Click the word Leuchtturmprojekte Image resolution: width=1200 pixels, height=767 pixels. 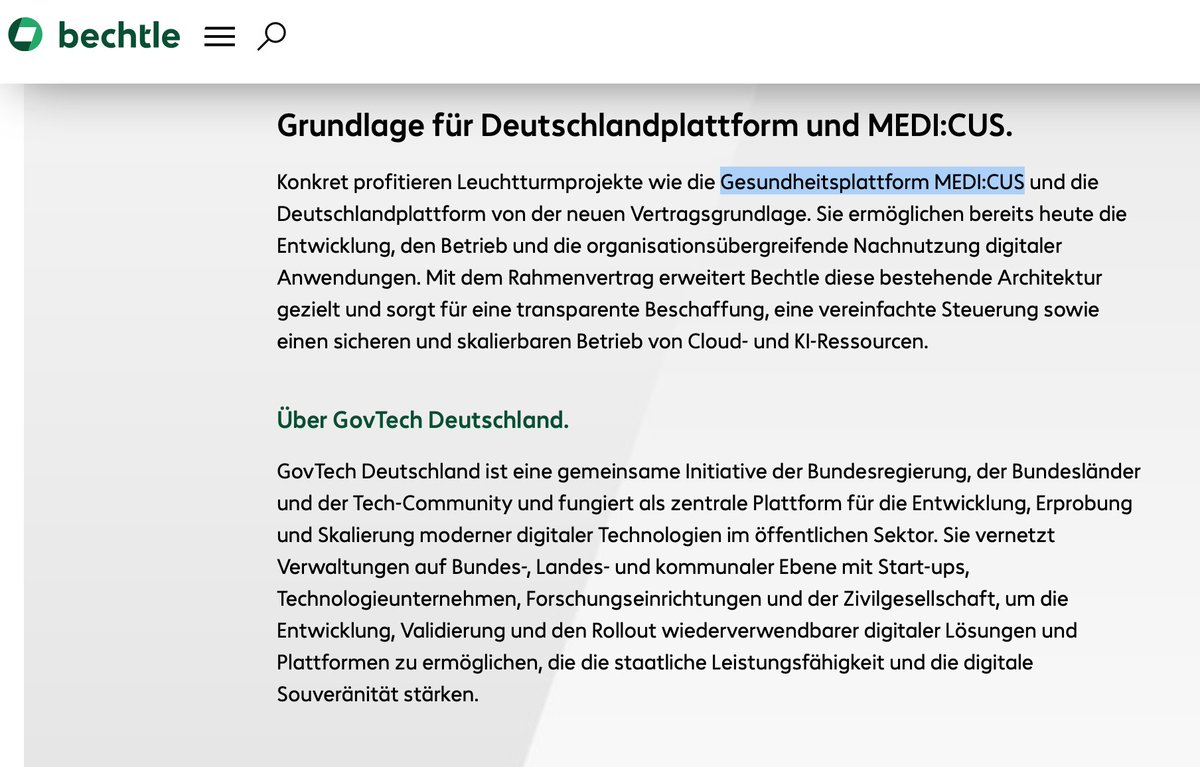point(548,182)
